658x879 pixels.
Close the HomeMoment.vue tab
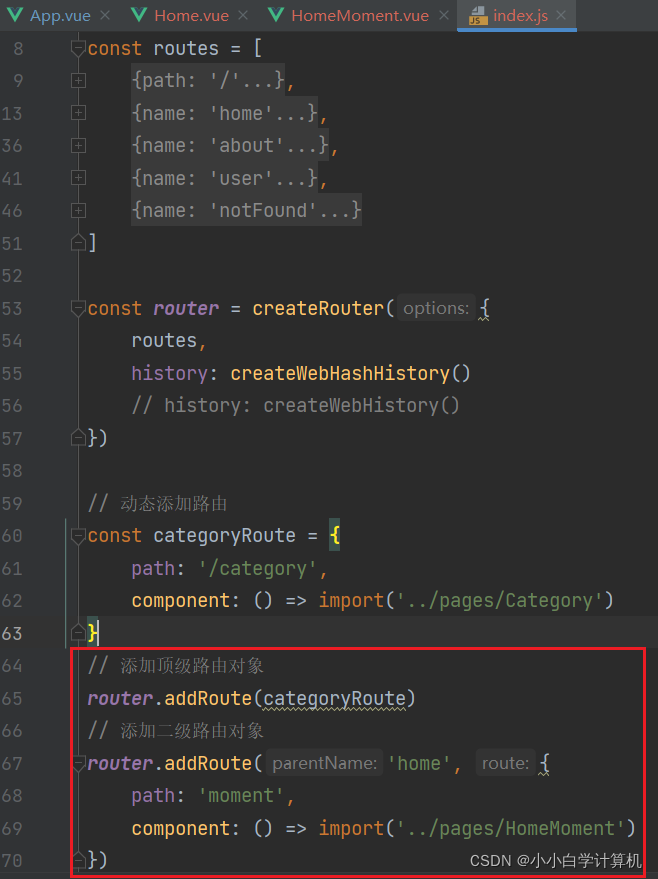point(444,16)
